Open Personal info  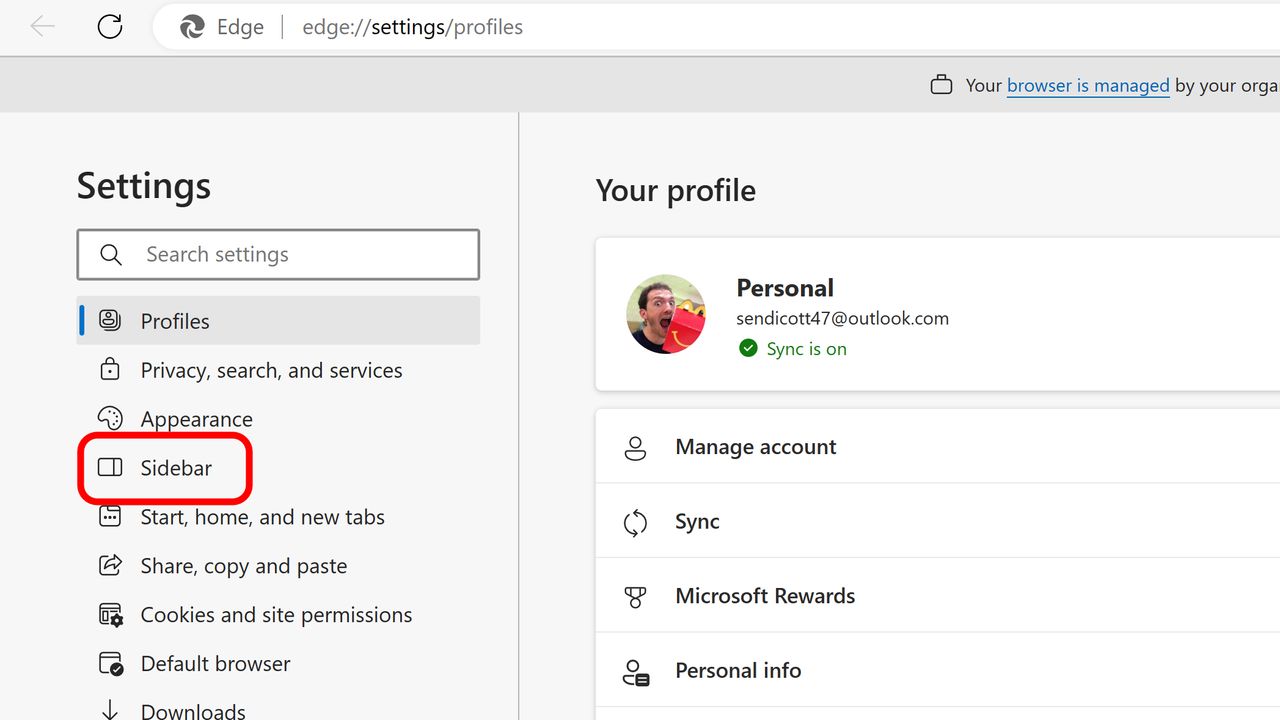[x=938, y=670]
